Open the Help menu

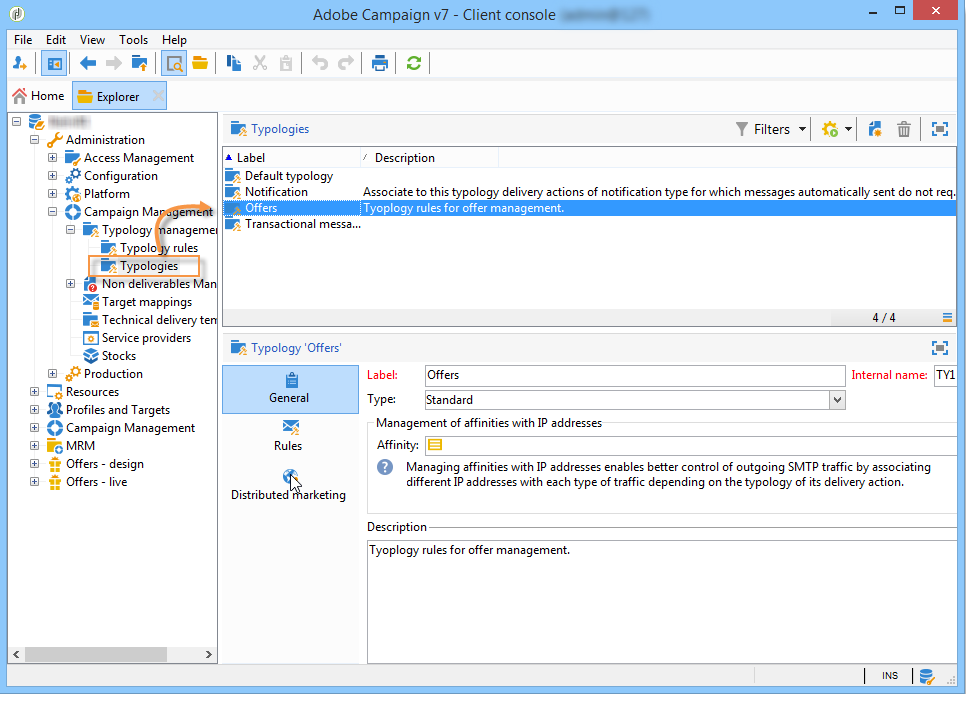click(174, 39)
